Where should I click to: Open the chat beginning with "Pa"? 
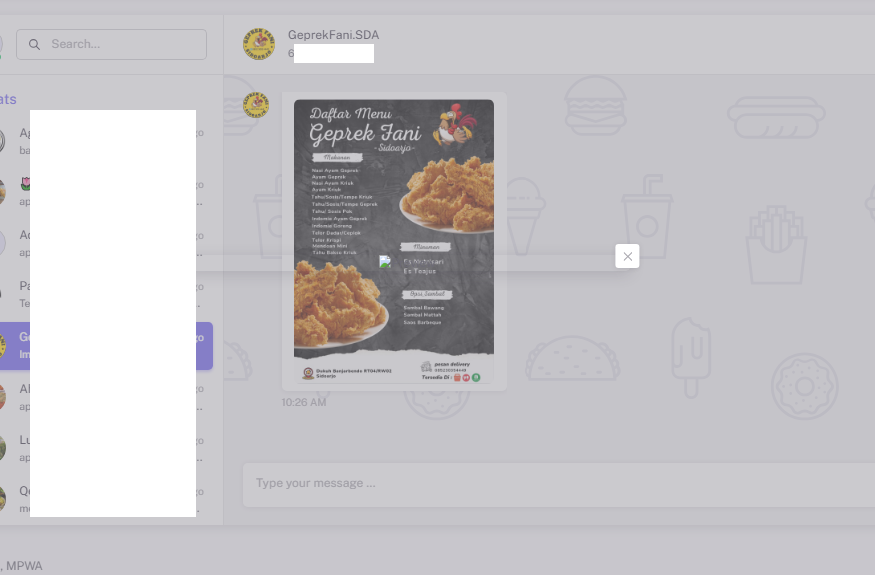point(106,294)
